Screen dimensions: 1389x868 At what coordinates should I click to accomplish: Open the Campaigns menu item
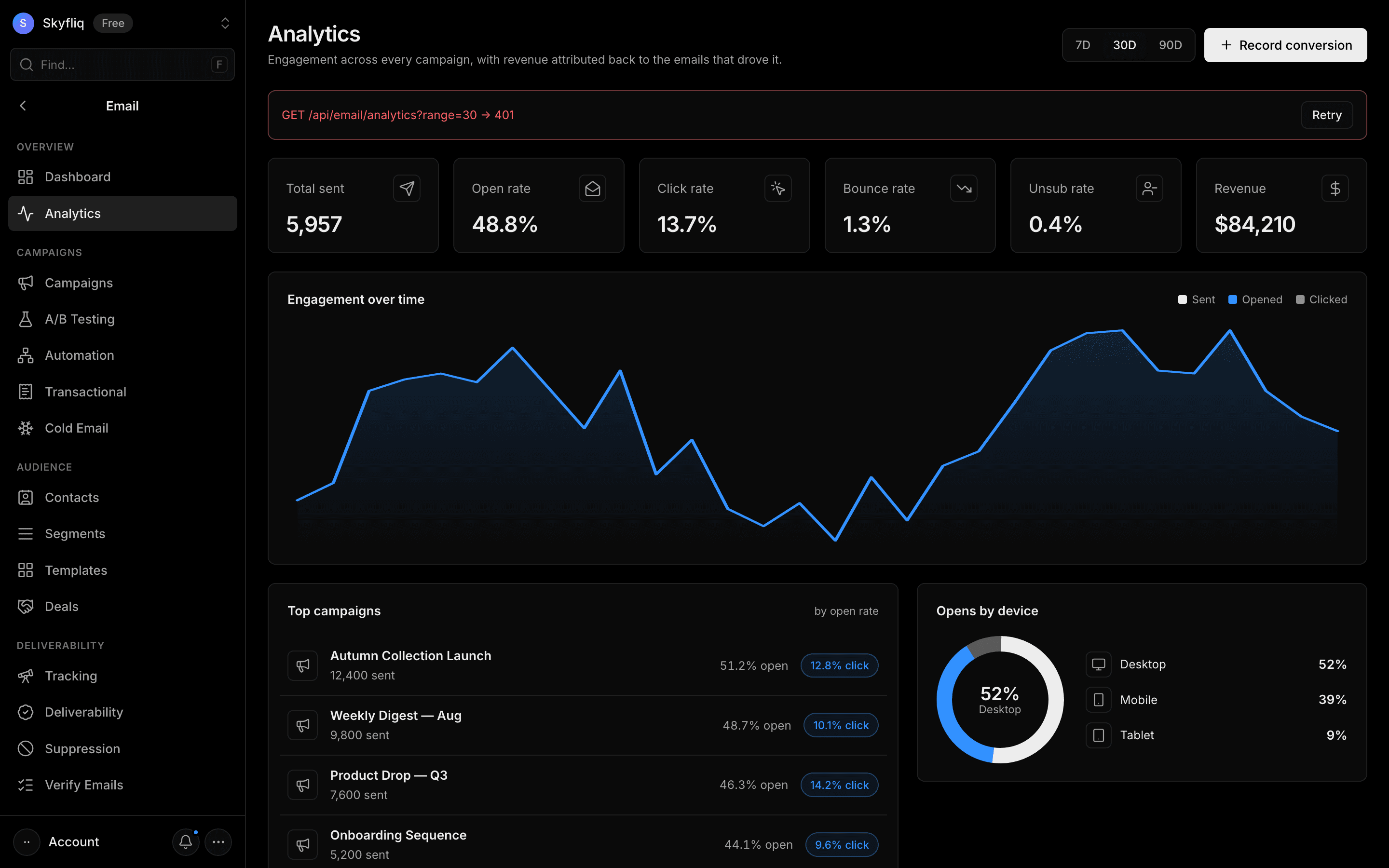[123, 283]
